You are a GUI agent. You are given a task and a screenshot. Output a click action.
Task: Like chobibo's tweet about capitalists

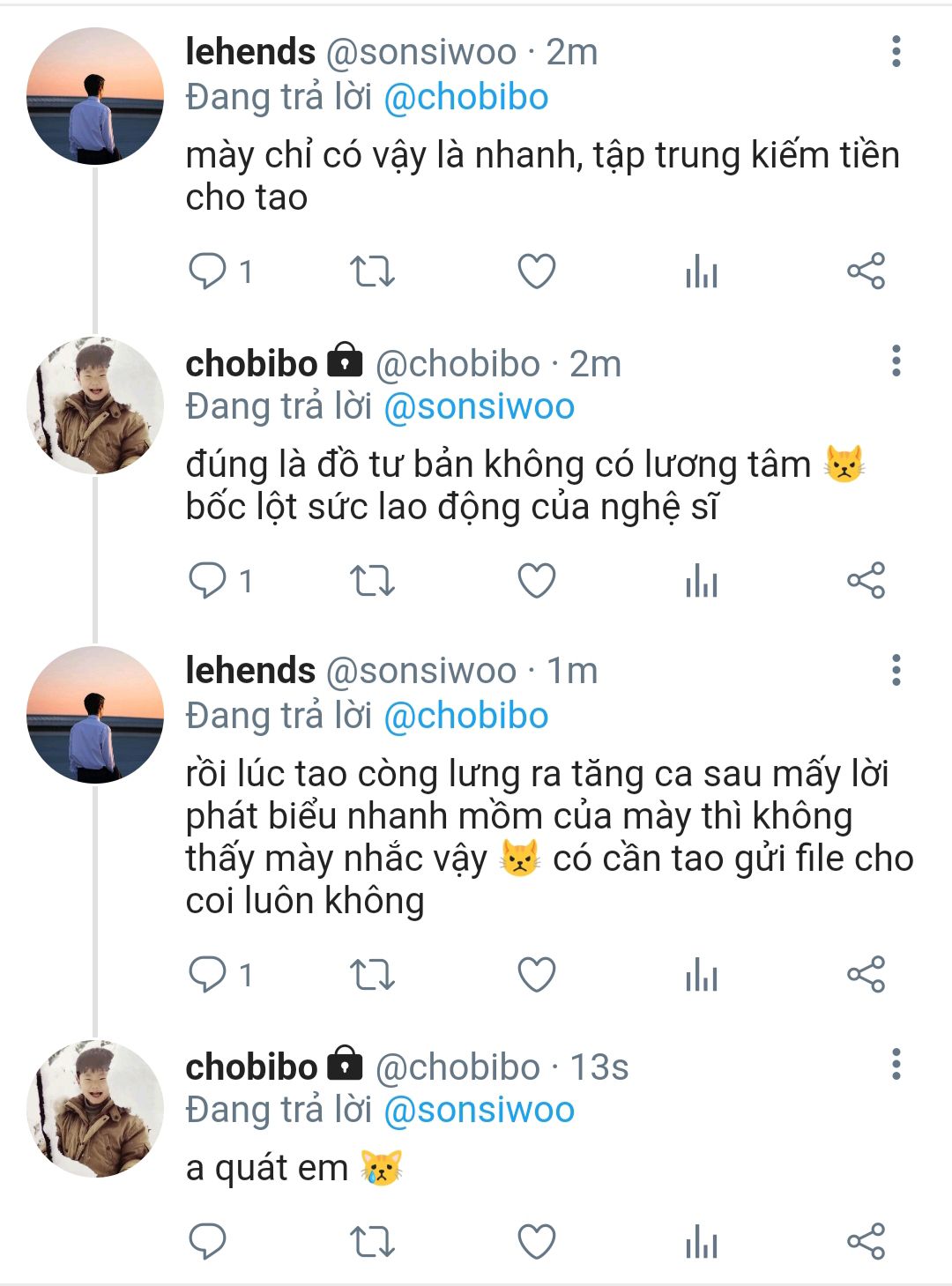coord(536,581)
